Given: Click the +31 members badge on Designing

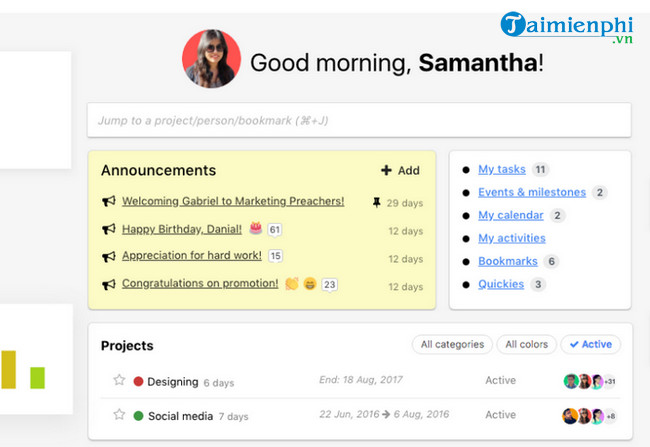Looking at the screenshot, I should (610, 381).
